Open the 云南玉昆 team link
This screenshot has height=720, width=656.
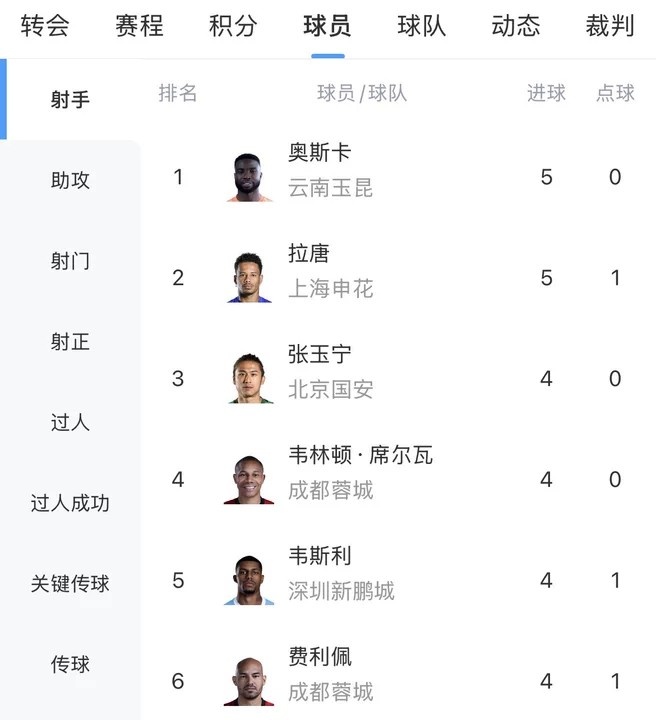[330, 188]
